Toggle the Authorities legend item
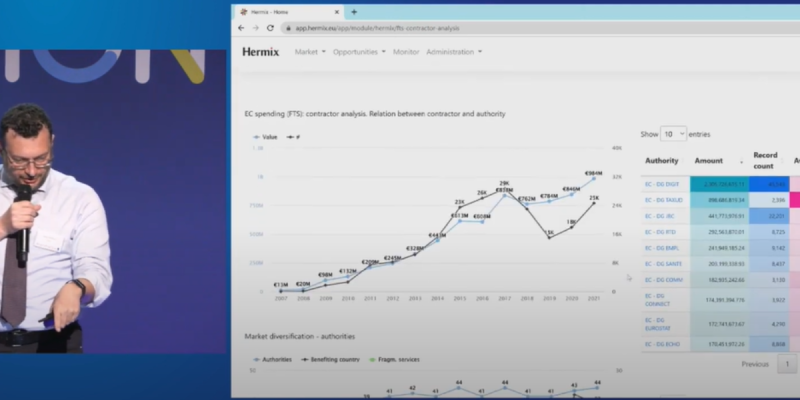This screenshot has width=800, height=400. 272,359
